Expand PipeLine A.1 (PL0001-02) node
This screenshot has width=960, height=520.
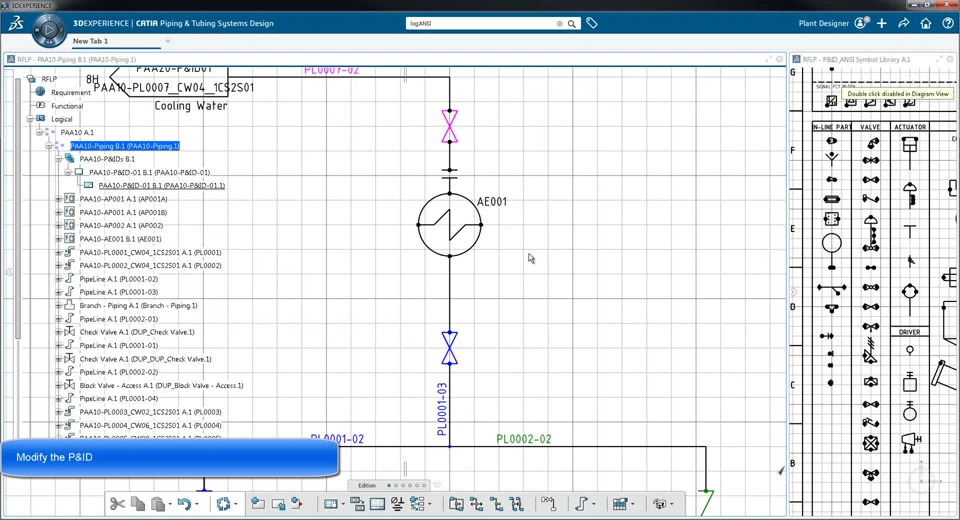pyautogui.click(x=59, y=279)
